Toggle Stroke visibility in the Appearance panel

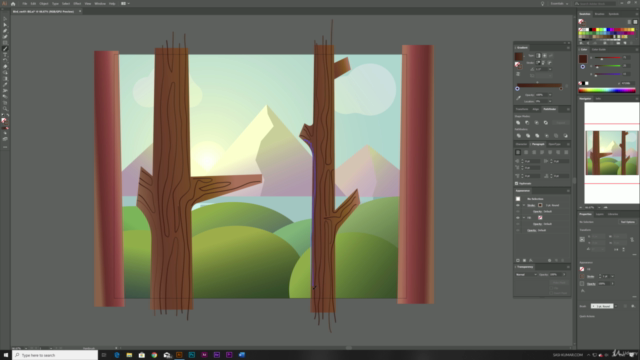518,205
